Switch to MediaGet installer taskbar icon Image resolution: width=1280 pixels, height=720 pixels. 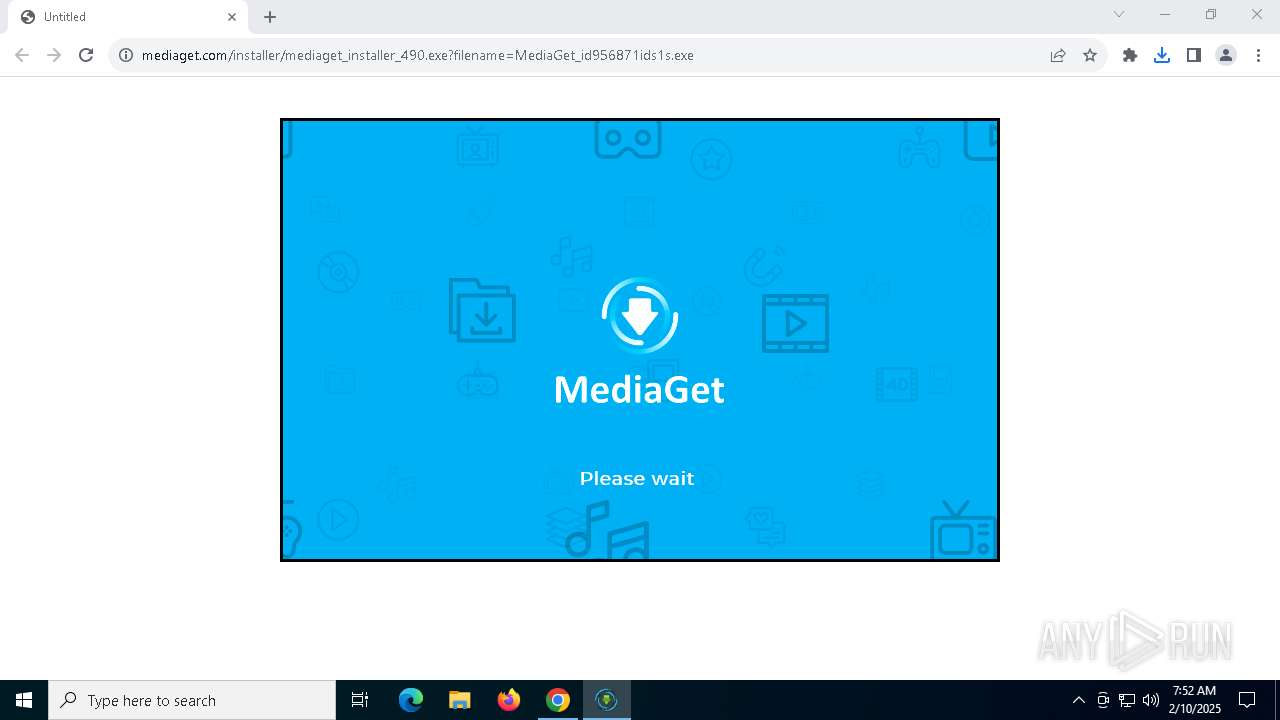coord(607,700)
